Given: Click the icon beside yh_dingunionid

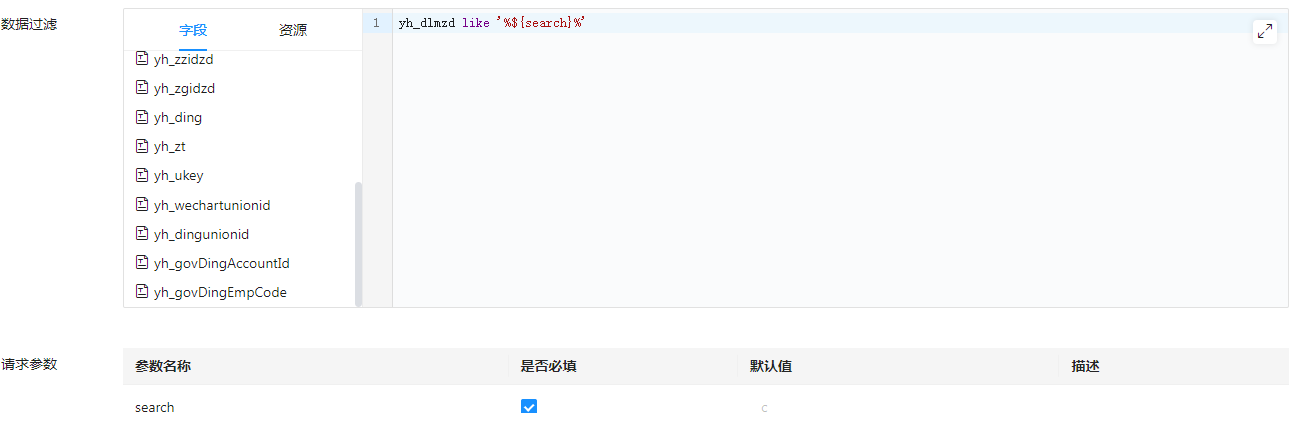Looking at the screenshot, I should 142,234.
